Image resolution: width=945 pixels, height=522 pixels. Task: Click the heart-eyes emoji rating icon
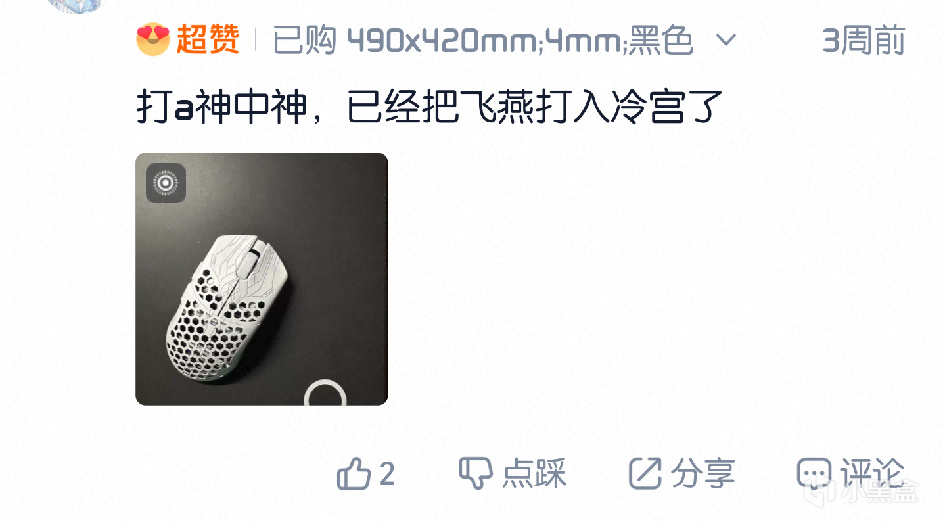pos(153,39)
